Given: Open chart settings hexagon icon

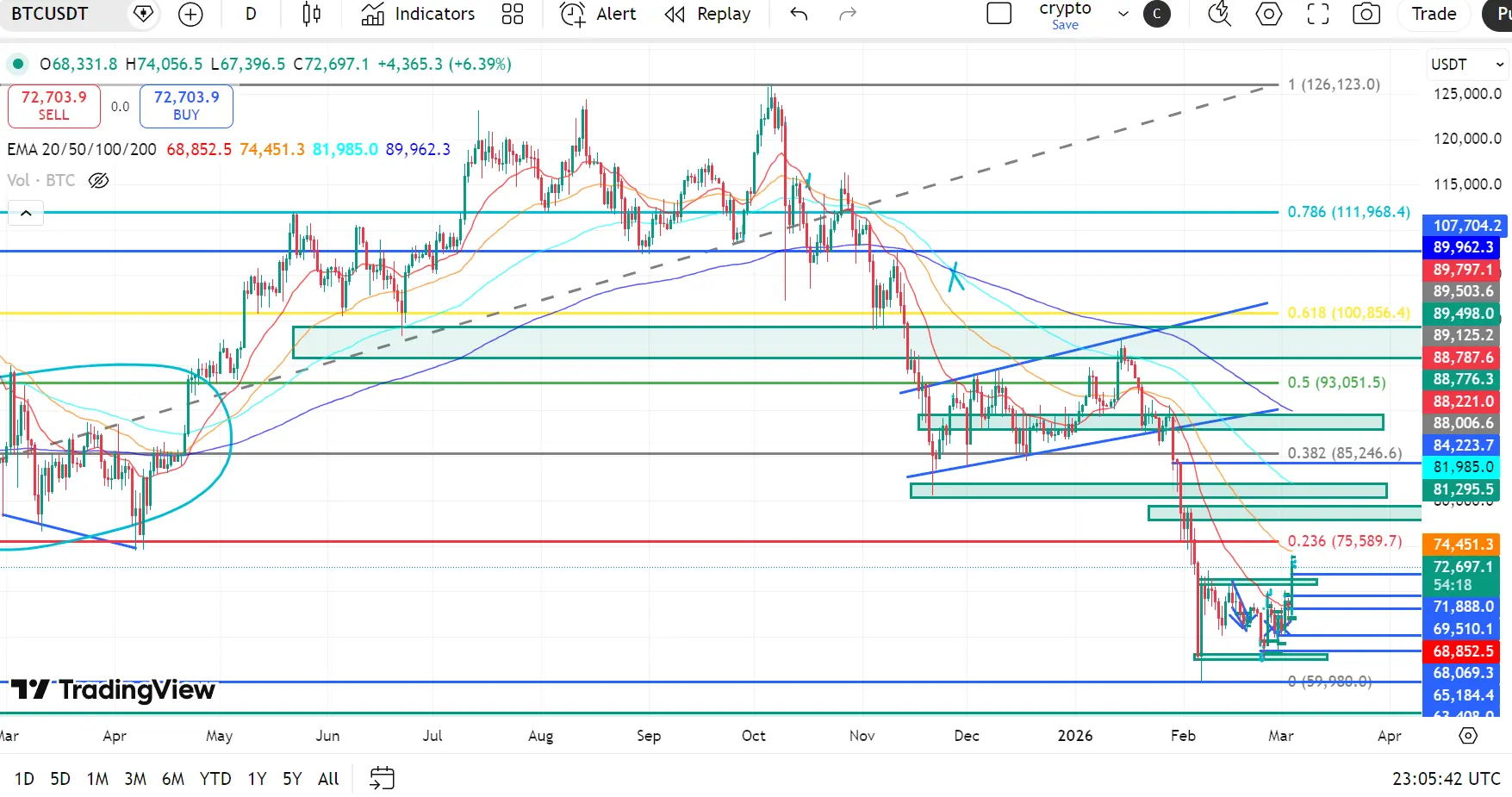Looking at the screenshot, I should 1269,14.
